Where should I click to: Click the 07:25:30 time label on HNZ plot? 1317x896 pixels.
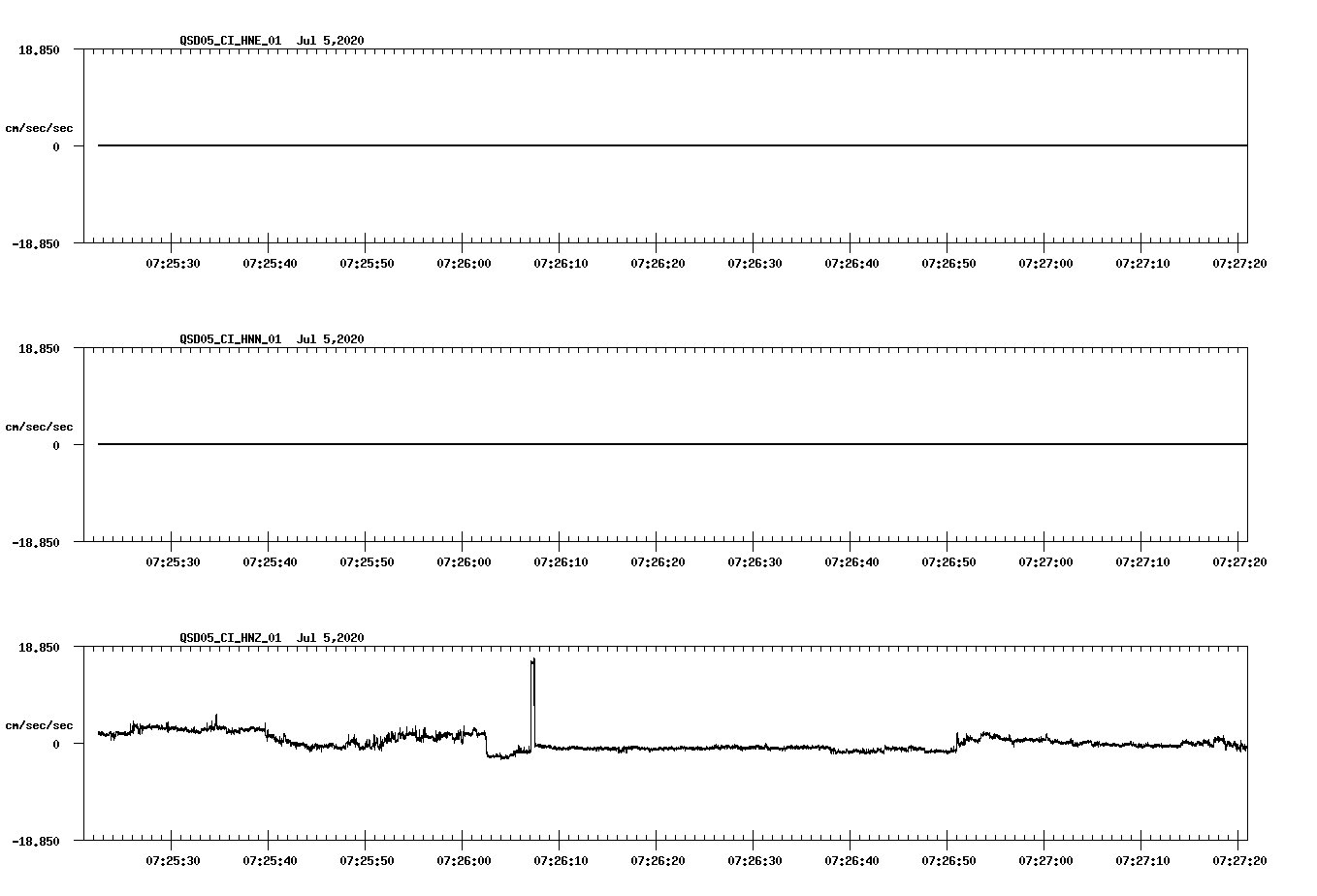[173, 860]
